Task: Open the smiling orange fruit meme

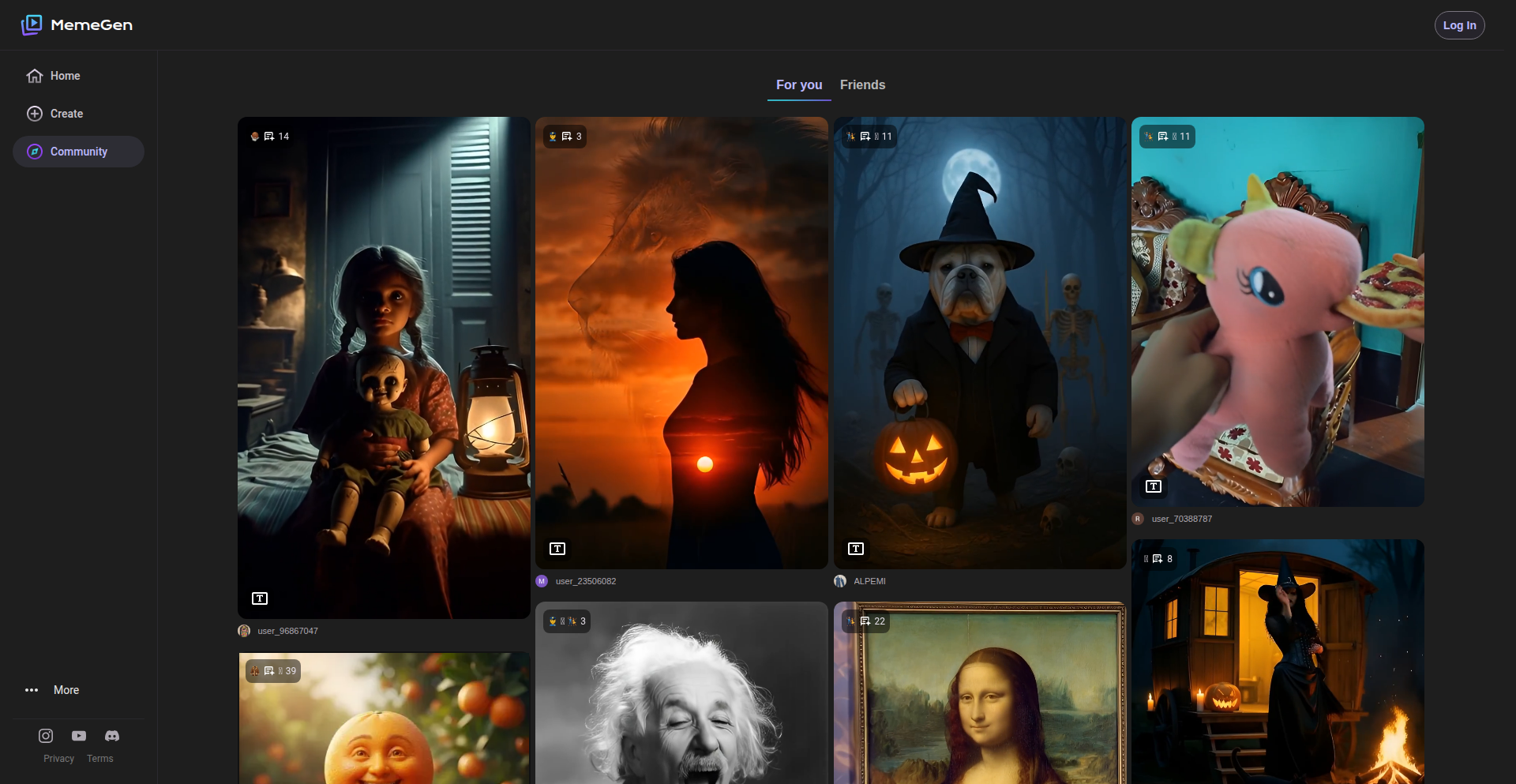Action: (x=384, y=718)
